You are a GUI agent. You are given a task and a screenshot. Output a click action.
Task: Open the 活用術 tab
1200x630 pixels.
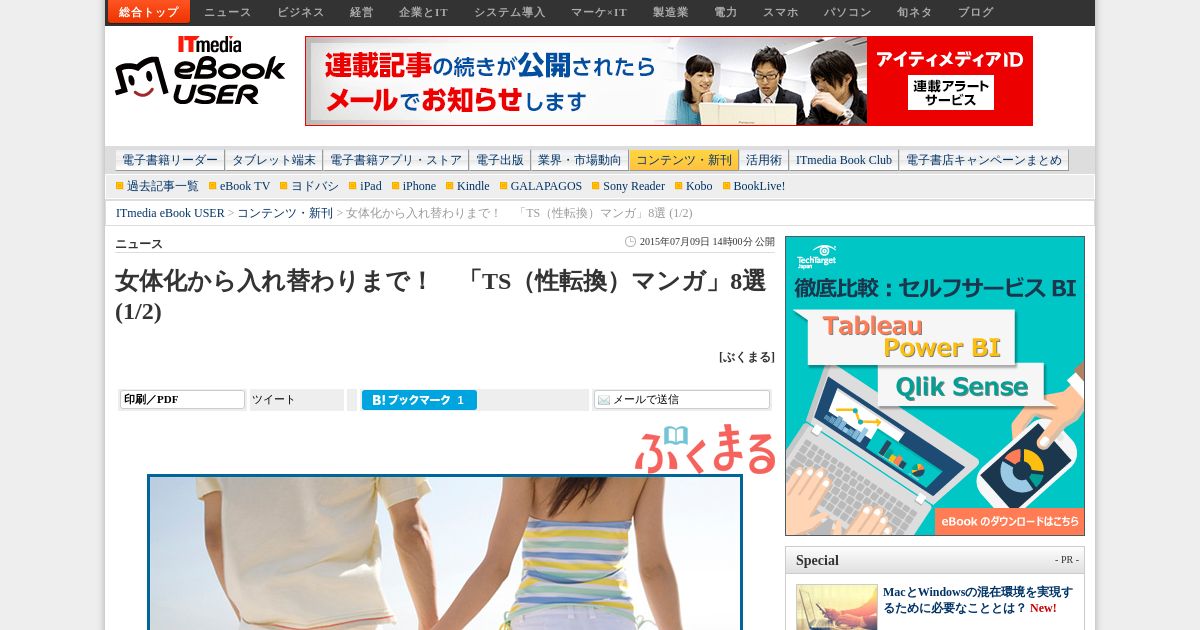pos(764,160)
